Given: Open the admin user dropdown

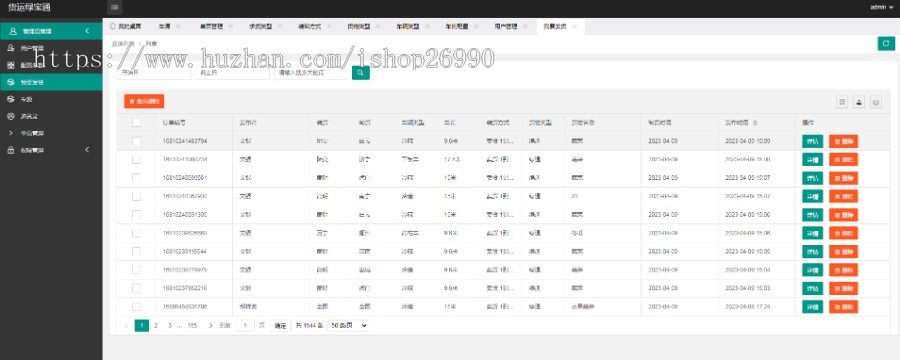Looking at the screenshot, I should point(881,7).
